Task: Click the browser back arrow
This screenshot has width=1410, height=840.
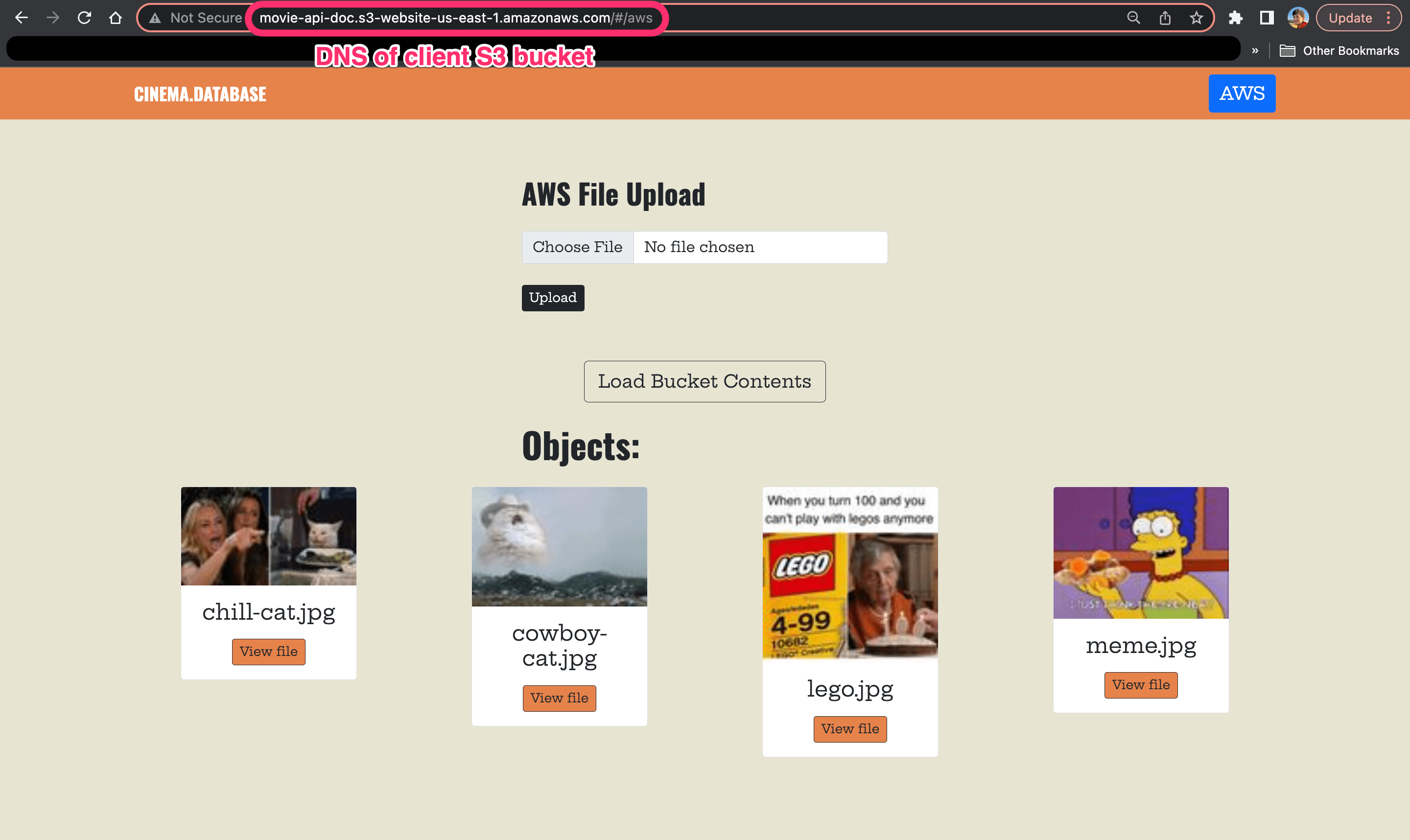Action: click(x=22, y=18)
